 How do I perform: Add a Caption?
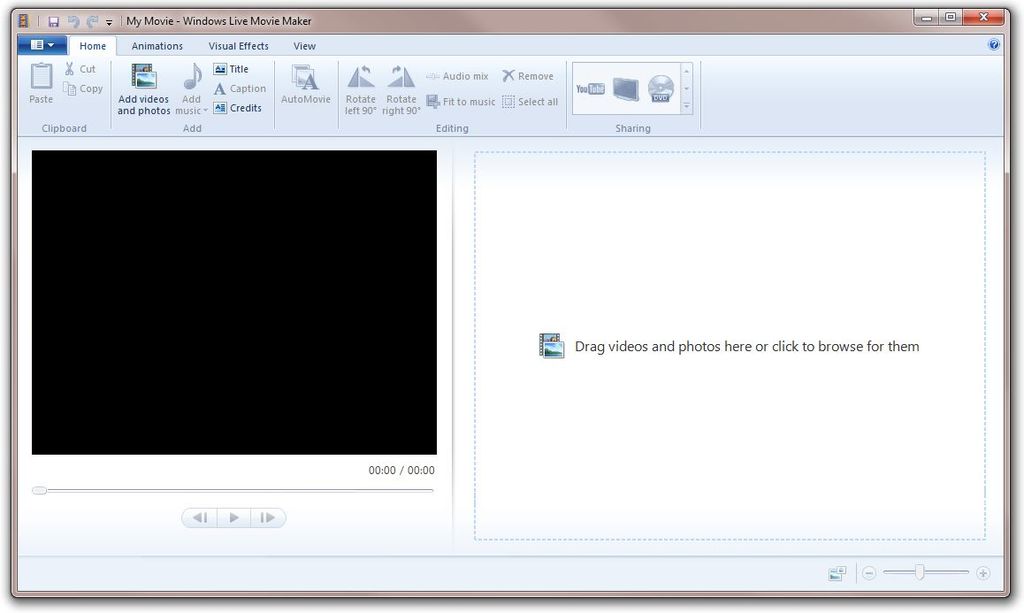(x=240, y=88)
